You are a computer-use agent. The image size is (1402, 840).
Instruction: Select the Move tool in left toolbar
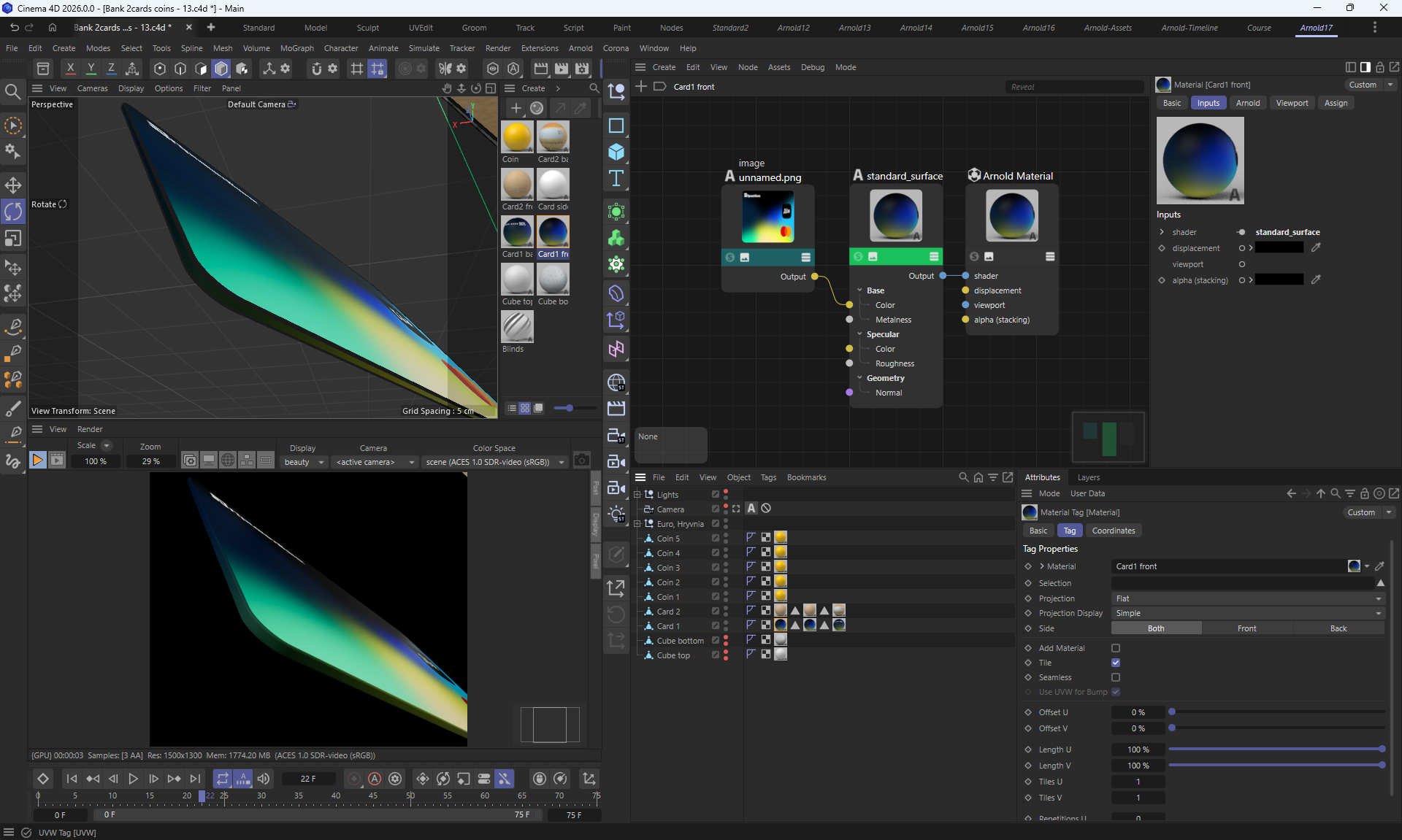point(13,185)
